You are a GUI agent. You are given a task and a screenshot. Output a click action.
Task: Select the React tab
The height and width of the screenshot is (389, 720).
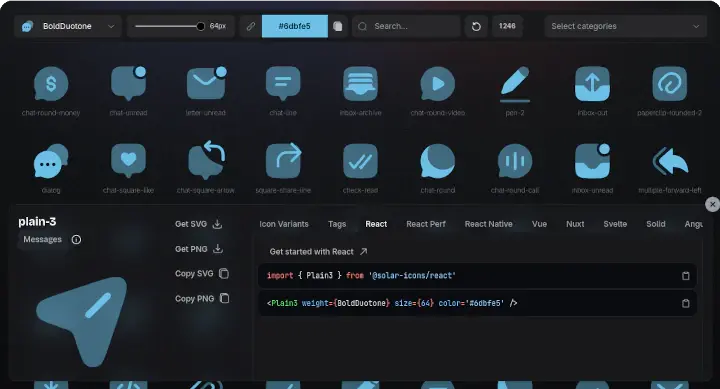coord(376,224)
